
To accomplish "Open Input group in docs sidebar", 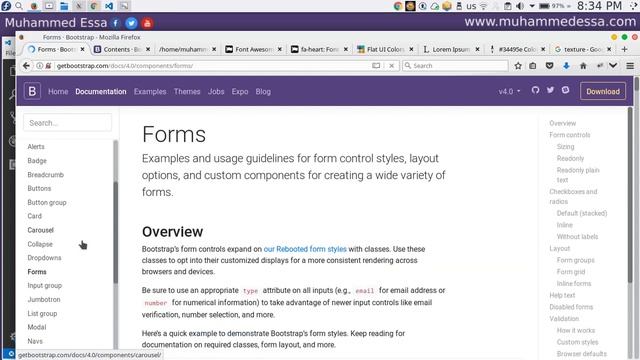I will pos(44,286).
